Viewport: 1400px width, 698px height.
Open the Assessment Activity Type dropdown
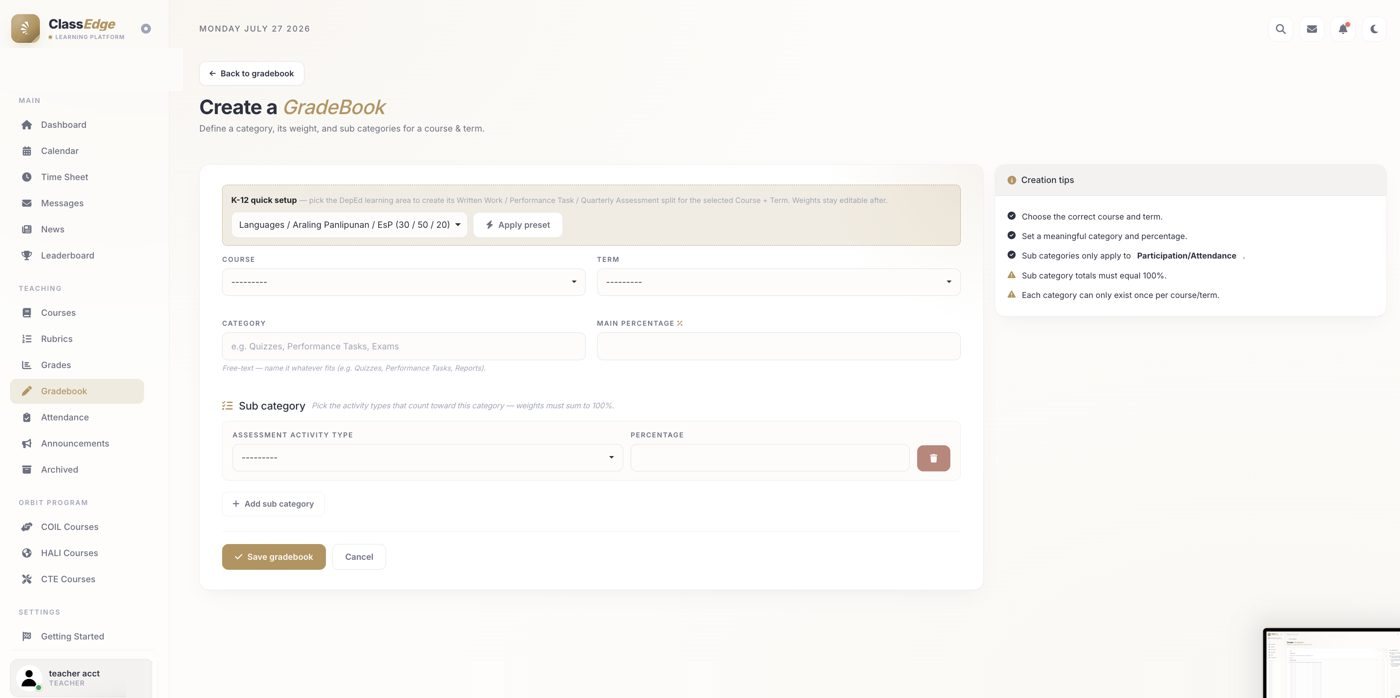point(427,458)
